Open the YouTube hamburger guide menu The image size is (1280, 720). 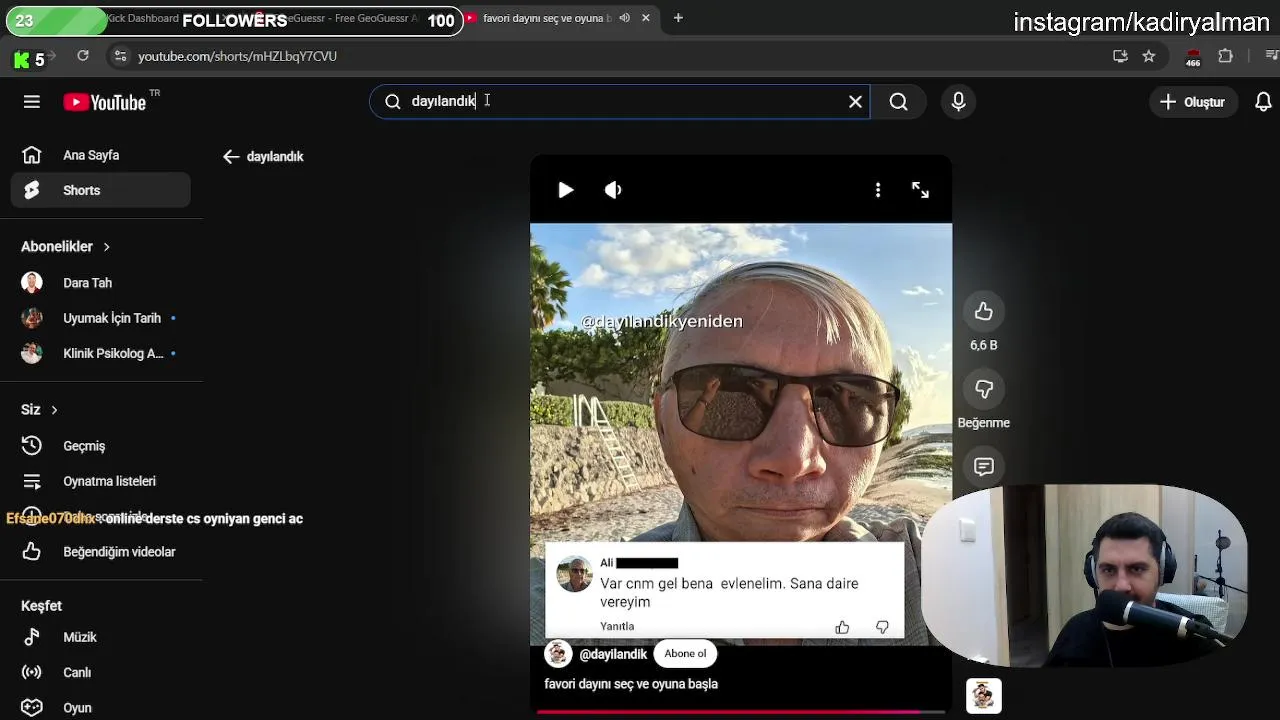pos(32,102)
